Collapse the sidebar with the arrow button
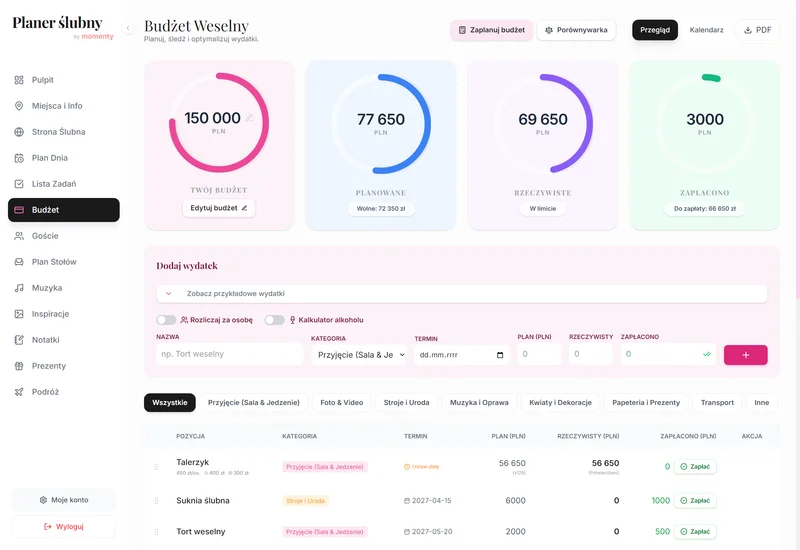This screenshot has height=550, width=800. (128, 28)
